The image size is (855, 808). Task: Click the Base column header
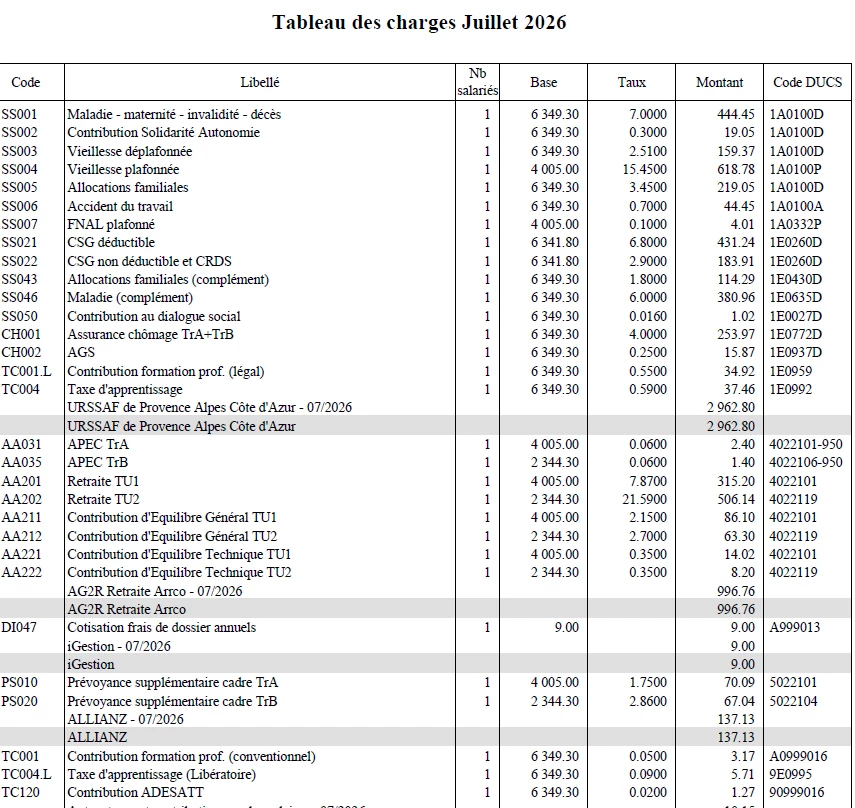click(x=544, y=82)
